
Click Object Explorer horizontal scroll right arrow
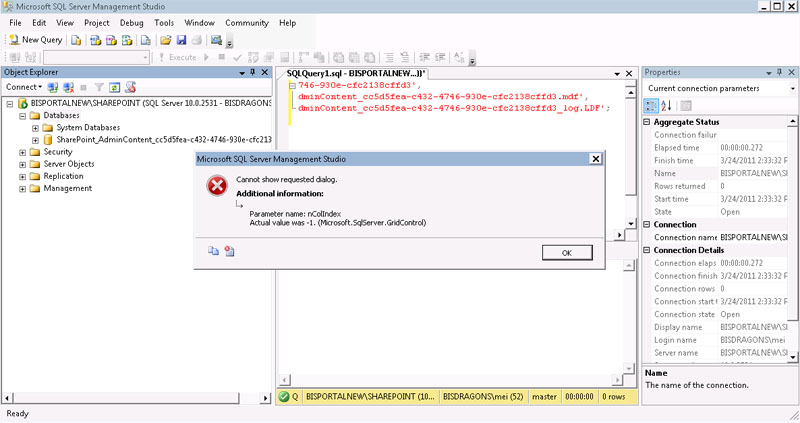click(265, 397)
